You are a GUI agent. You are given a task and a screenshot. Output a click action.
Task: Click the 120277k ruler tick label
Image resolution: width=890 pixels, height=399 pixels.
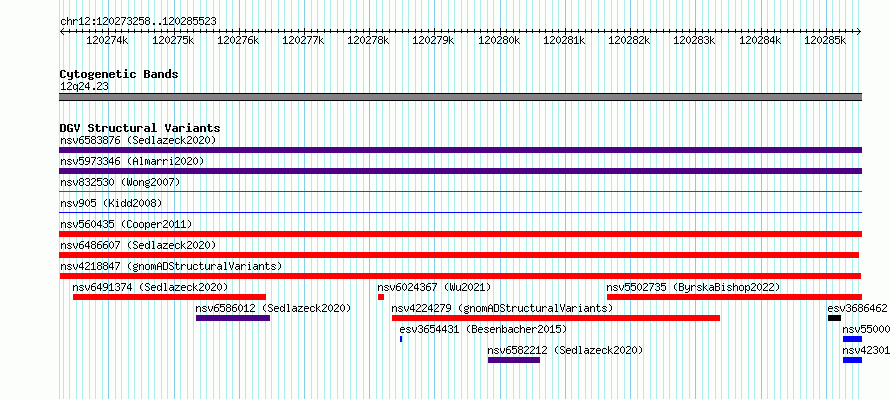tap(303, 40)
